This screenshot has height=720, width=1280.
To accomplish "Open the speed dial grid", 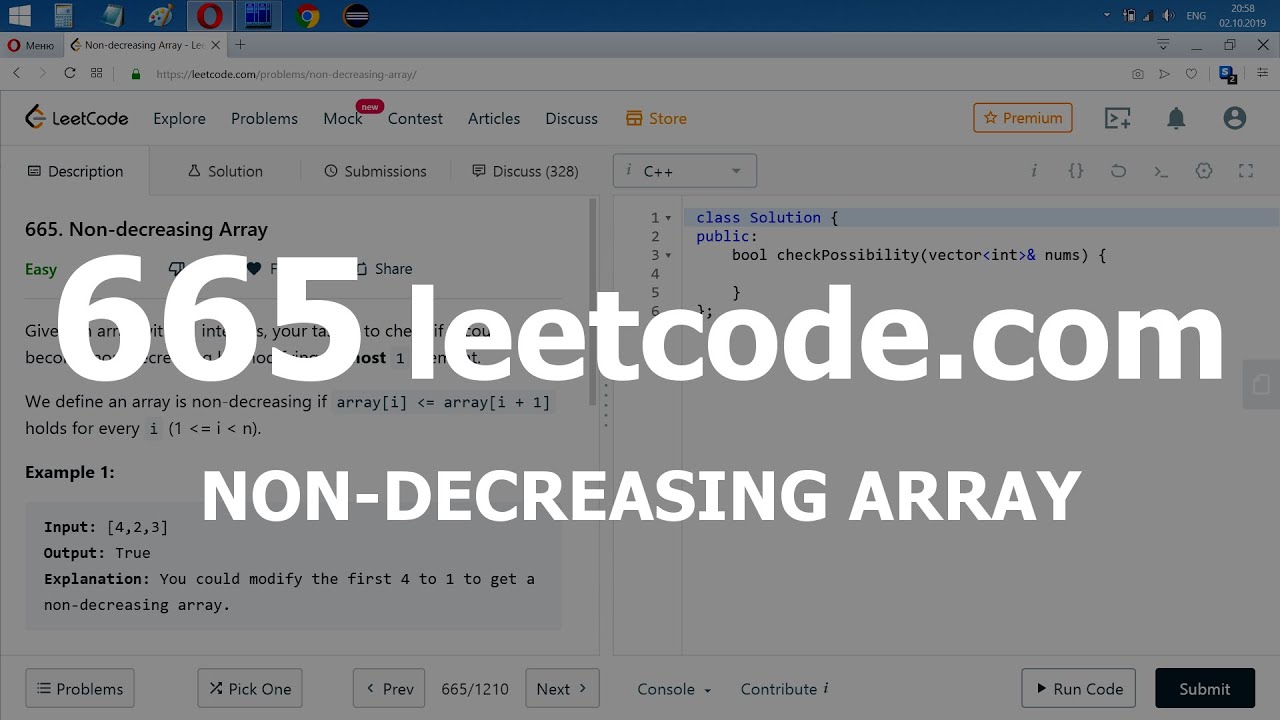I will [97, 73].
